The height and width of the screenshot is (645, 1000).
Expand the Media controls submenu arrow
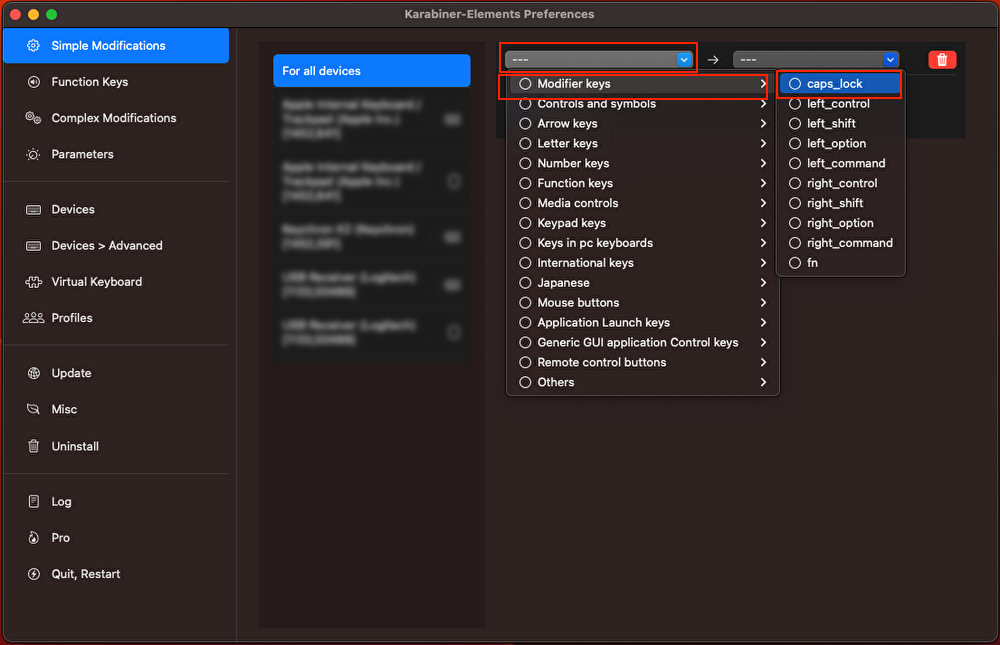763,203
